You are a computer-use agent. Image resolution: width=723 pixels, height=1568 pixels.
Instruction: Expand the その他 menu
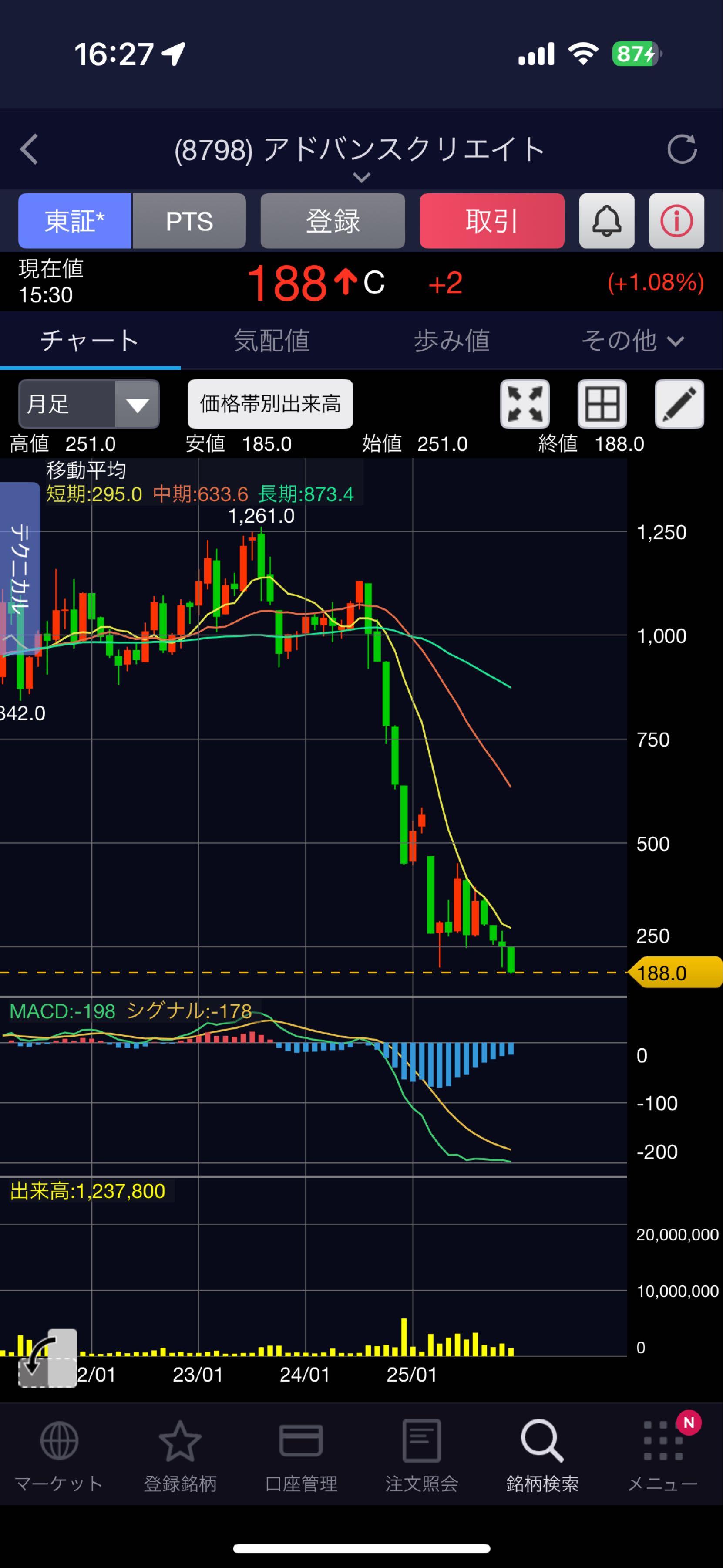632,341
